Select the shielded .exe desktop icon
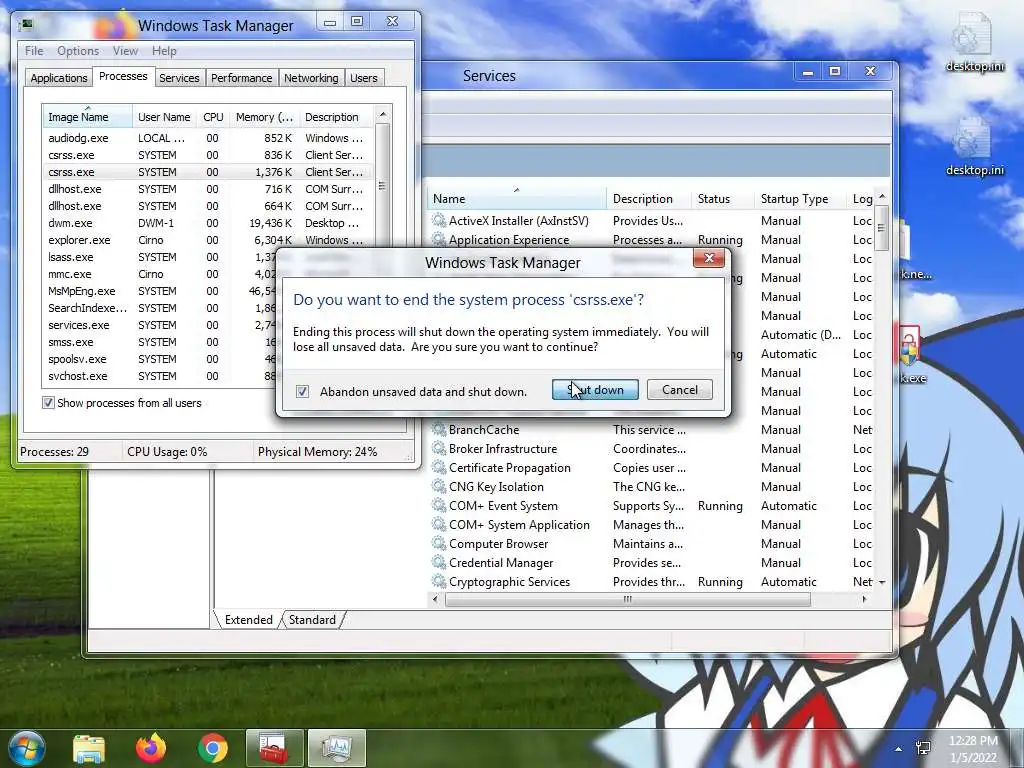 (912, 355)
